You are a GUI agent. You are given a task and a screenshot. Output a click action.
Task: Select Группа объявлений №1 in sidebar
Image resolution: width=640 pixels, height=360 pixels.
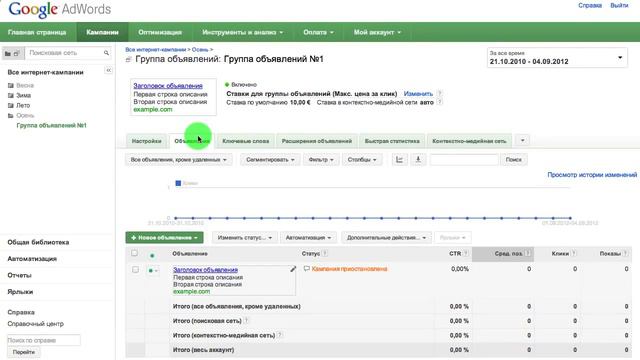pos(51,125)
